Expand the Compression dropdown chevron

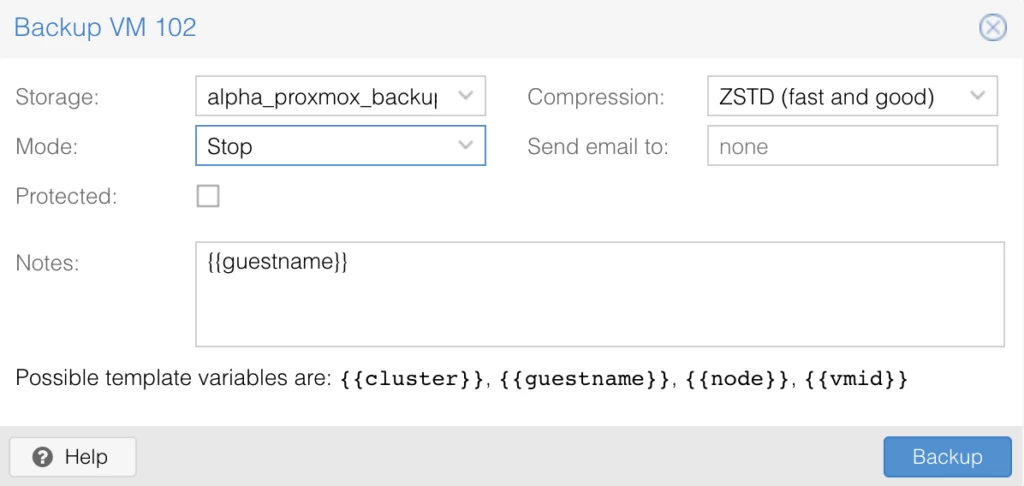click(977, 97)
